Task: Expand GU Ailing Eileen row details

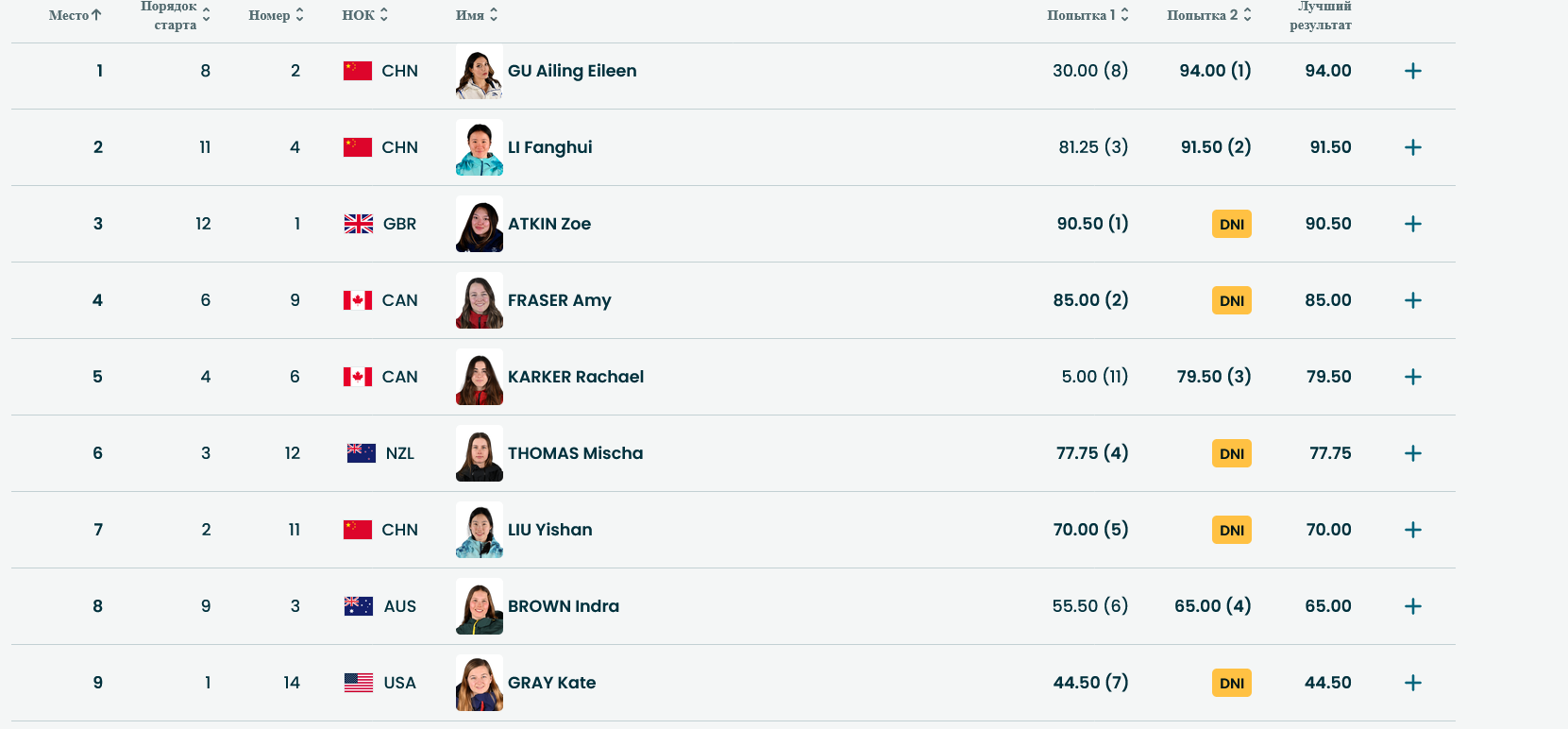Action: 1412,71
